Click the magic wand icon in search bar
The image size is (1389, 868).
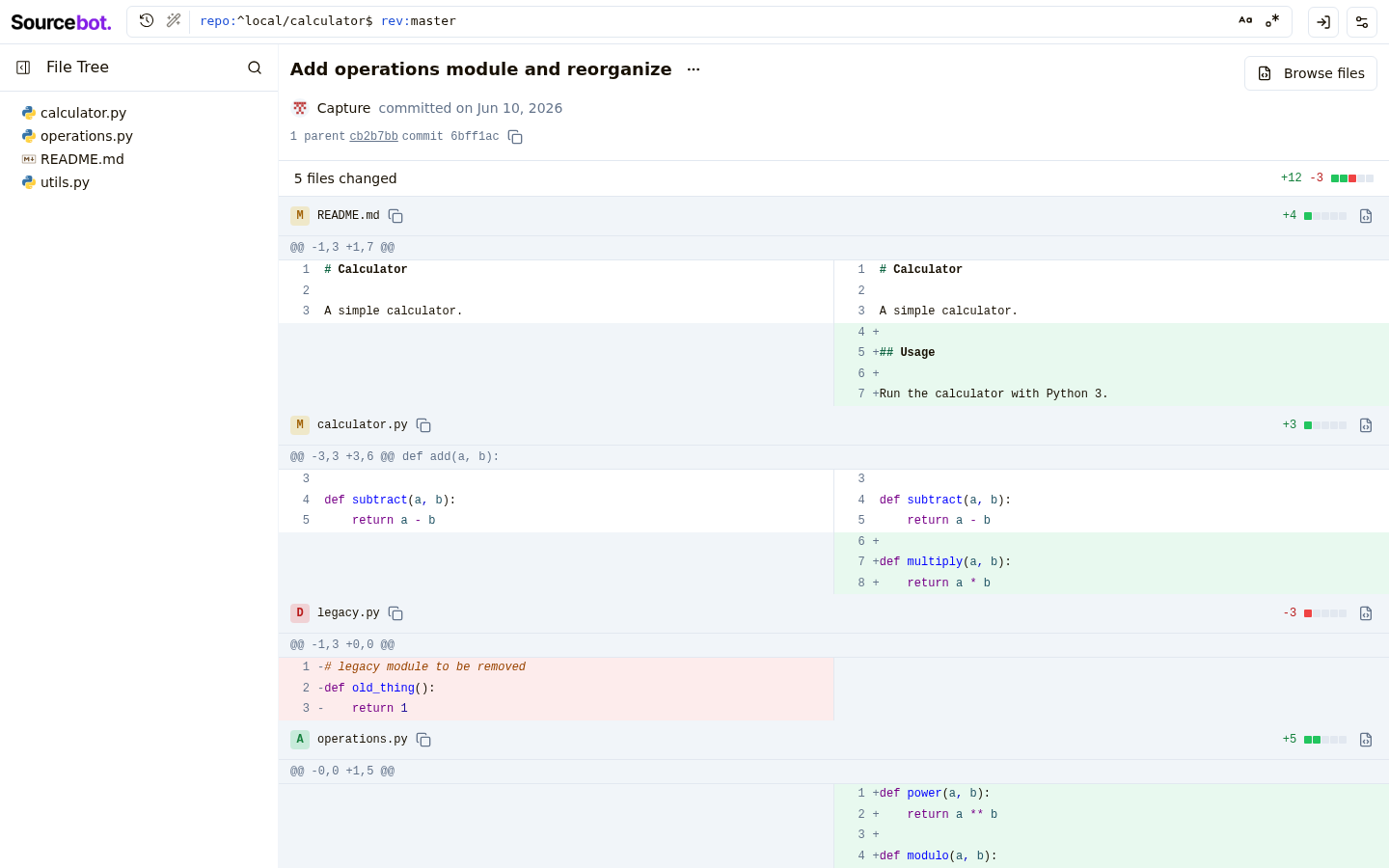pos(174,20)
